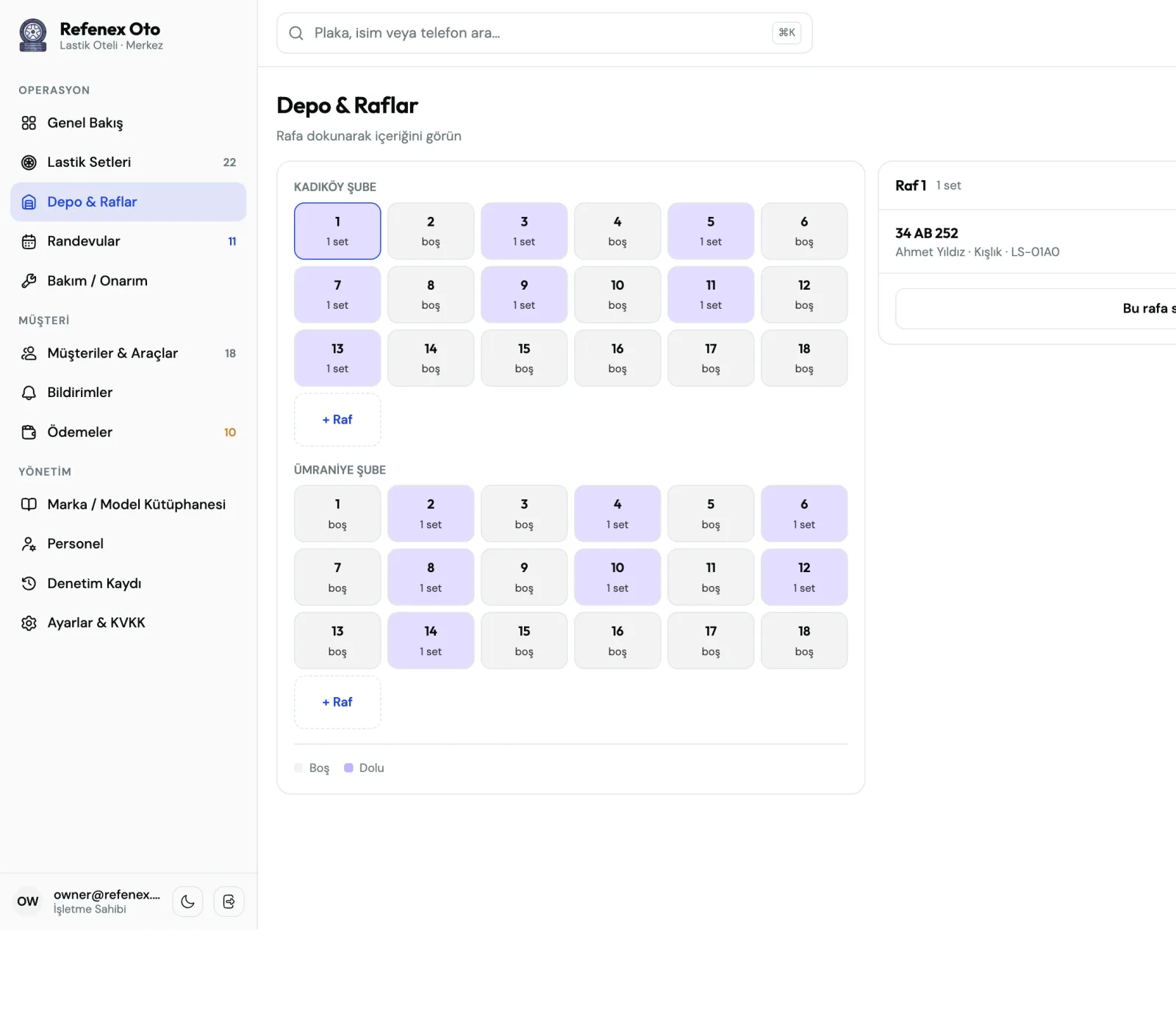
Task: Click the Dolu legend color swatch
Action: (348, 768)
